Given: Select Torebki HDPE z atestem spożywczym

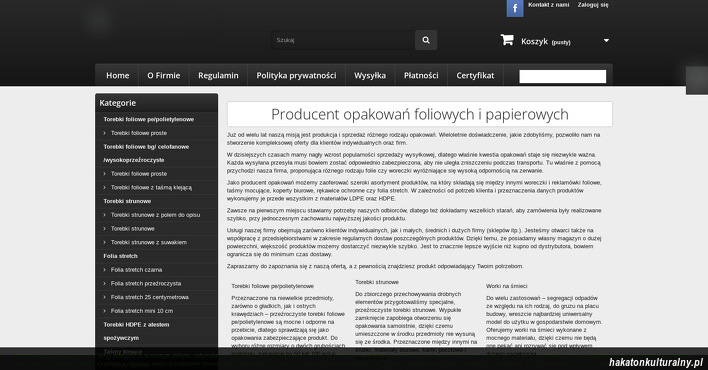Looking at the screenshot, I should coord(136,331).
